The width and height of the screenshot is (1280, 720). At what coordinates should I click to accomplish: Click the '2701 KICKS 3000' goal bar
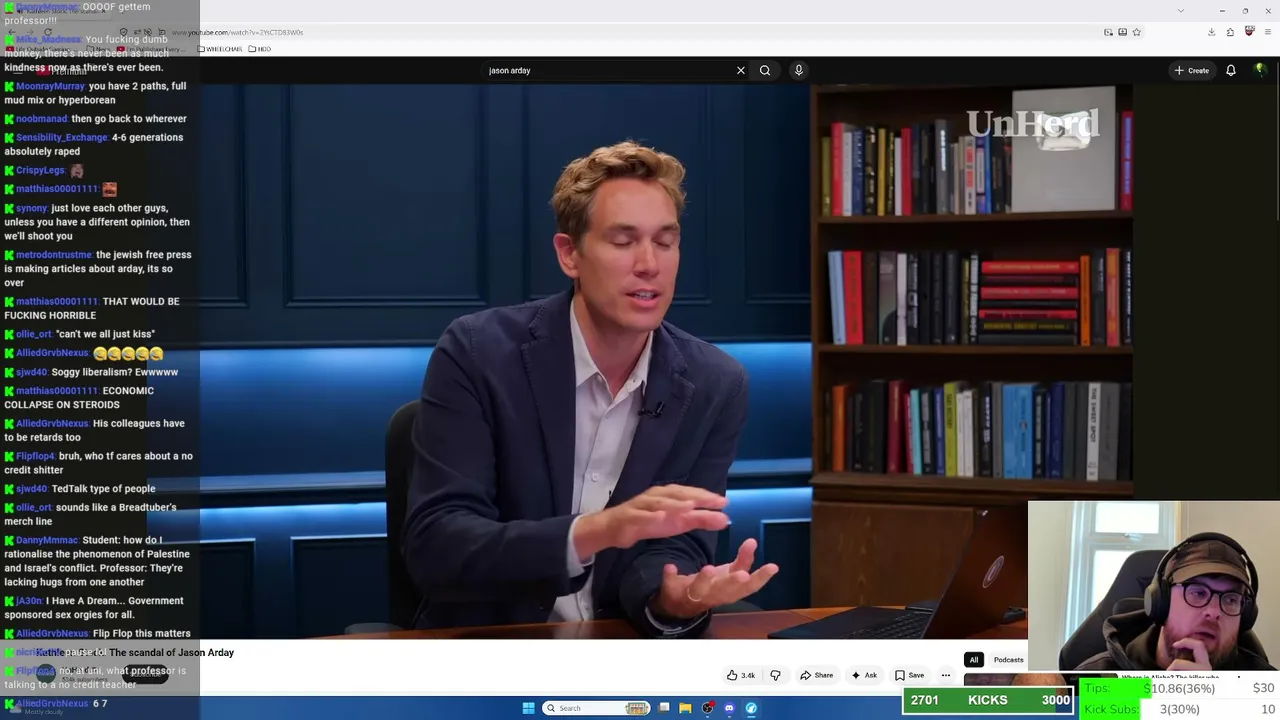tap(988, 700)
